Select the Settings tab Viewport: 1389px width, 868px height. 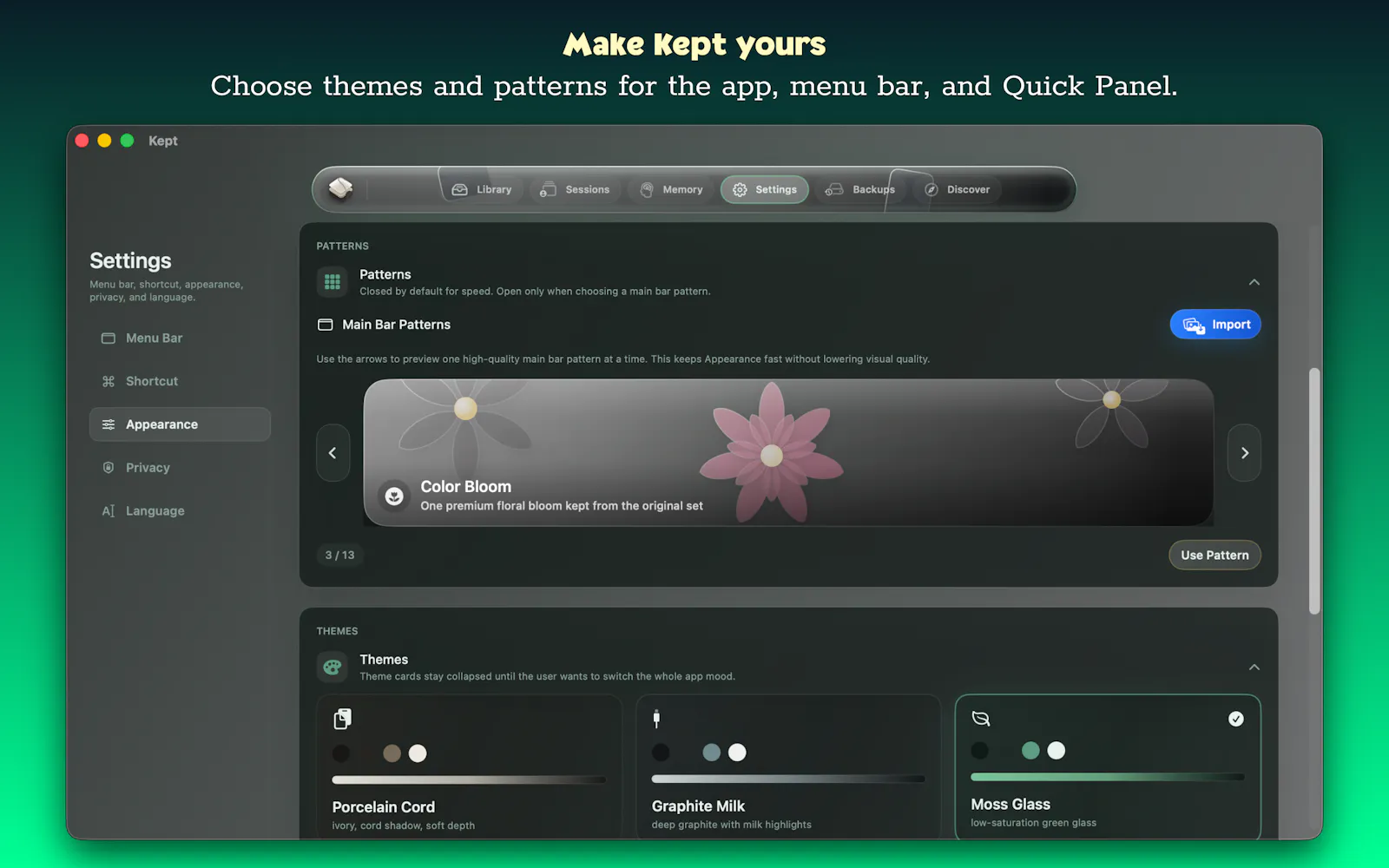tap(765, 189)
